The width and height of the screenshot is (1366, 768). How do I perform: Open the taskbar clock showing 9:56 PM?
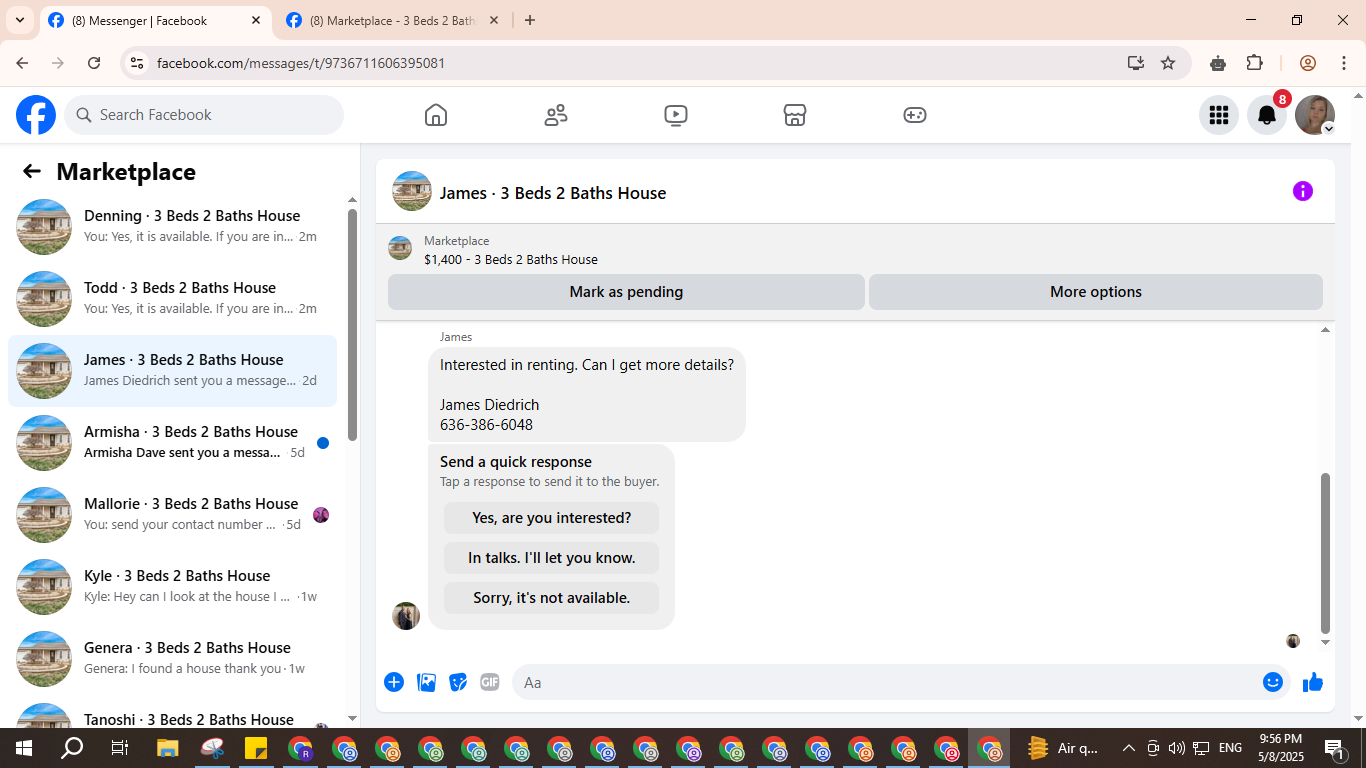(1281, 748)
